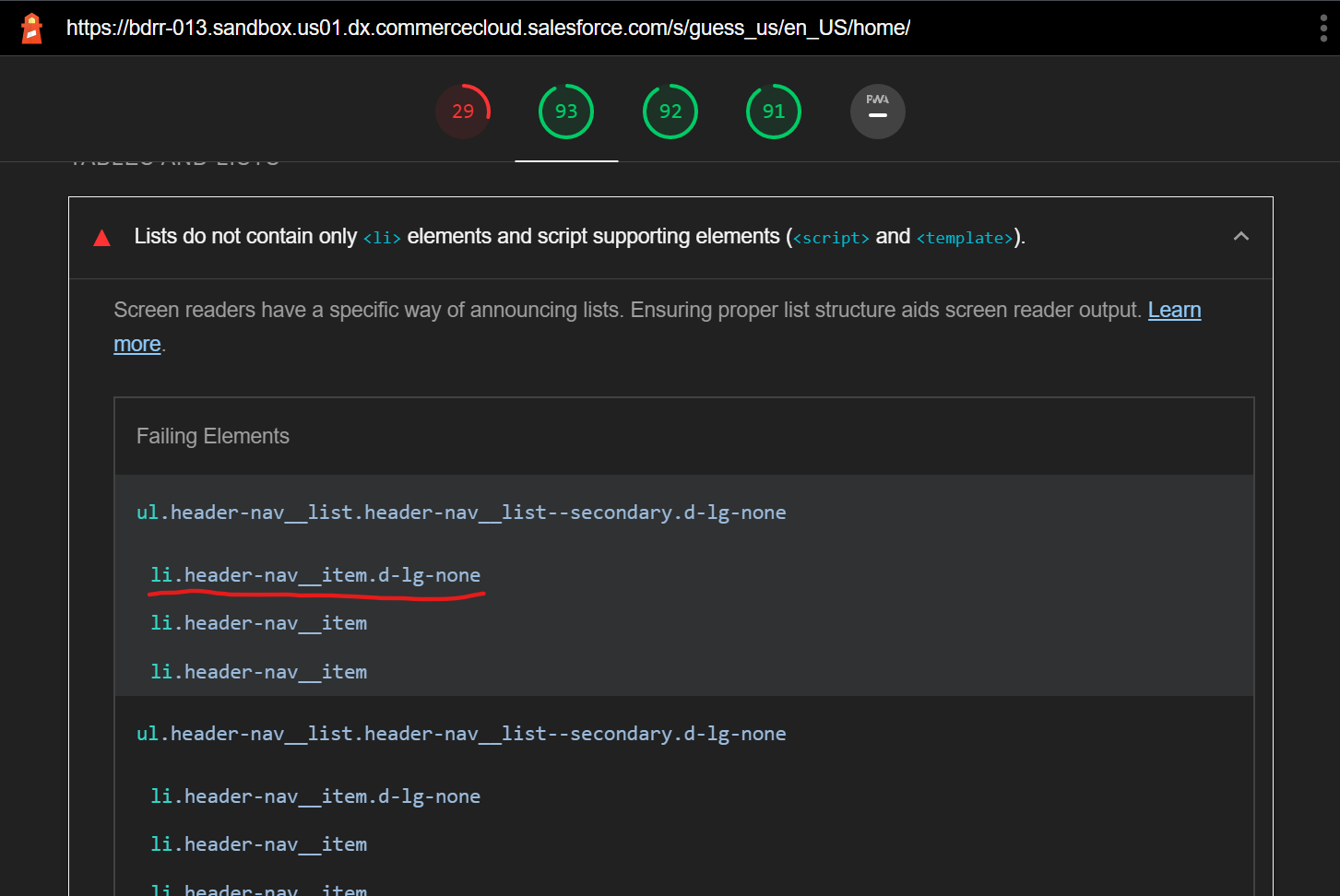
Task: Click the red-underlined li.header-nav__item.d-lg-none selector
Action: (315, 574)
